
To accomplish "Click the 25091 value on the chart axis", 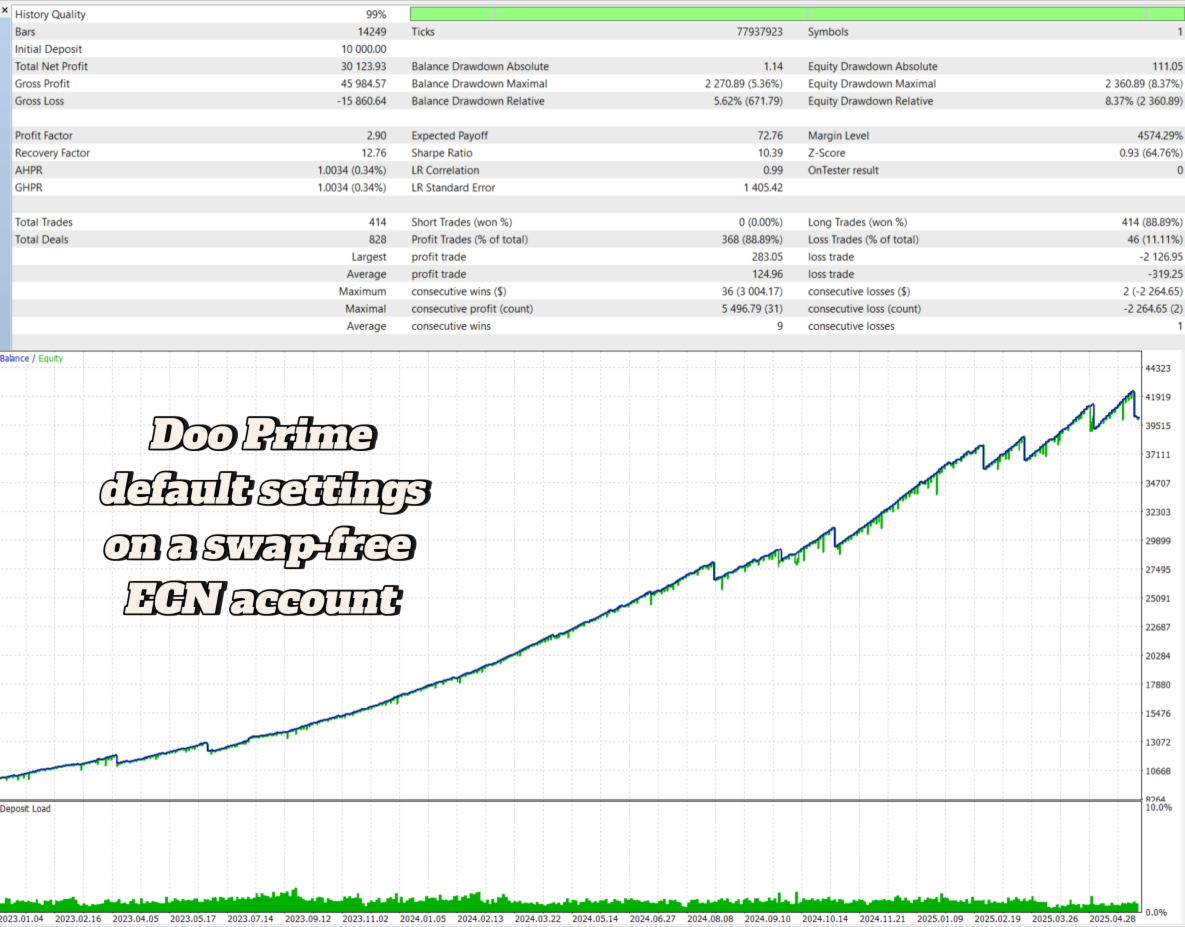I will point(1157,598).
